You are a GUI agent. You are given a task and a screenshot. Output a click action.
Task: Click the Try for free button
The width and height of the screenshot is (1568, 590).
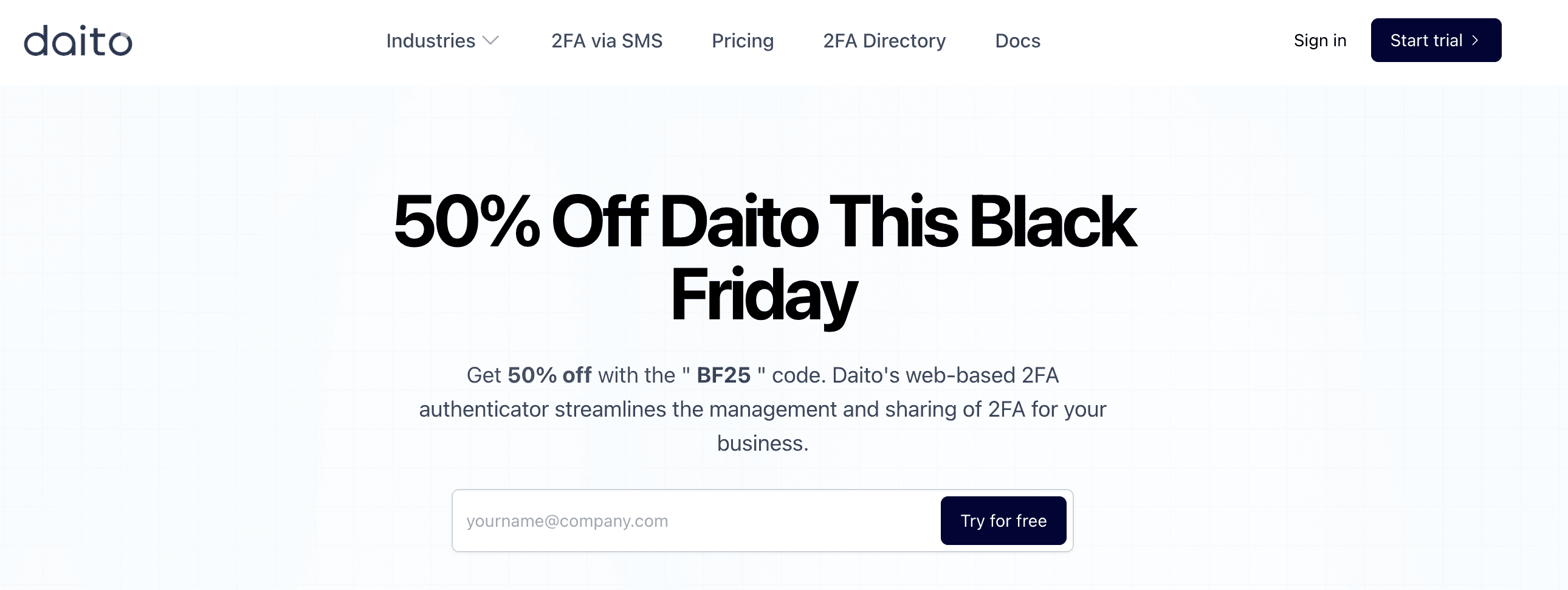[x=1003, y=521]
